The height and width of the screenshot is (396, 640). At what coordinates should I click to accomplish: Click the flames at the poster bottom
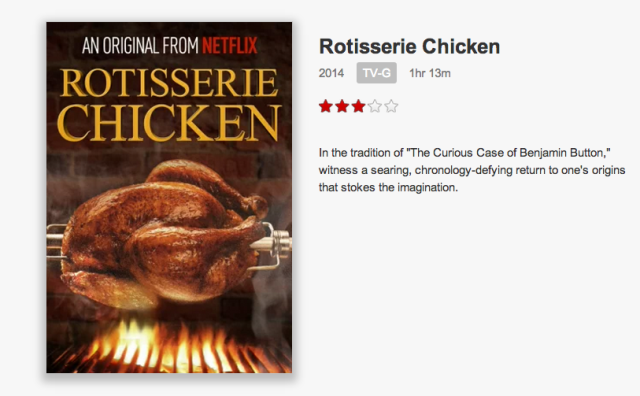(x=171, y=347)
